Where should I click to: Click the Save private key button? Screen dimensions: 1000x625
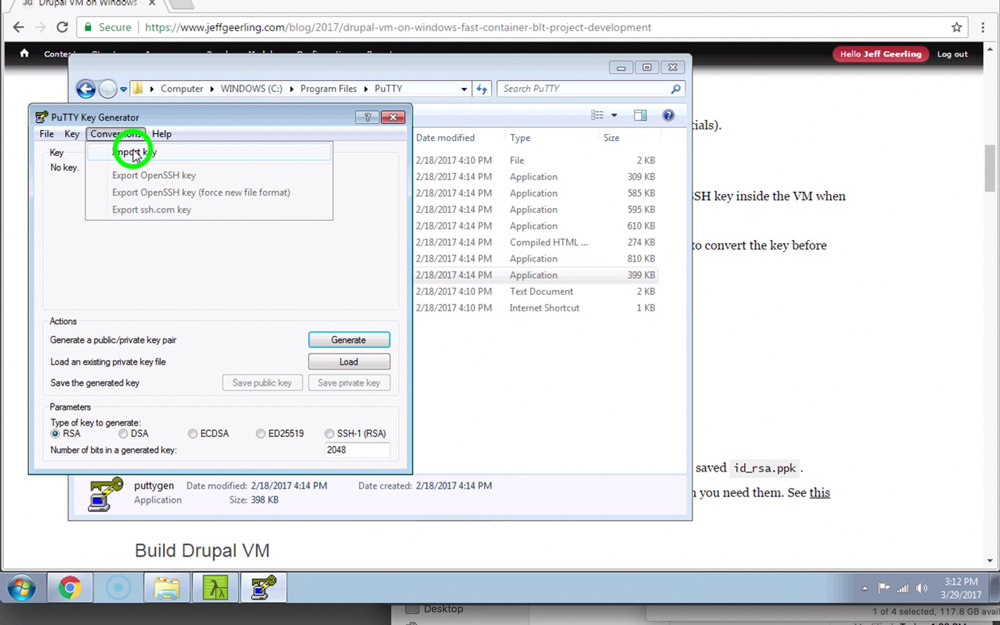pyautogui.click(x=349, y=383)
